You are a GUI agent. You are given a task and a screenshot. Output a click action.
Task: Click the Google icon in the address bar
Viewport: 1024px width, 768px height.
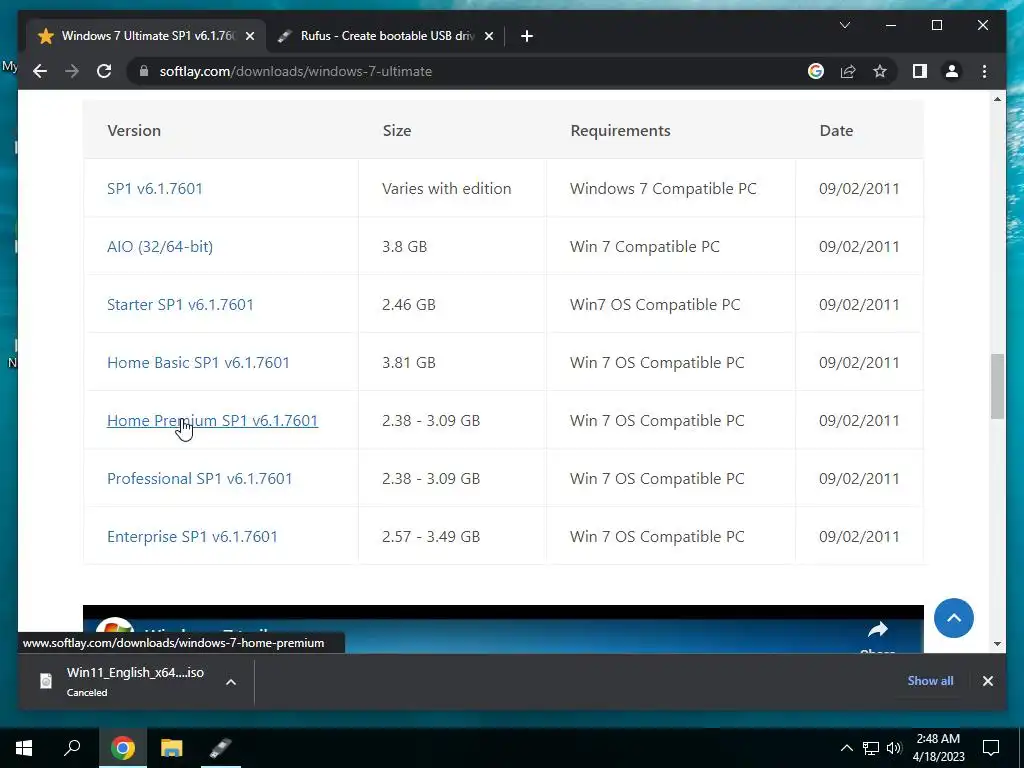click(x=816, y=71)
